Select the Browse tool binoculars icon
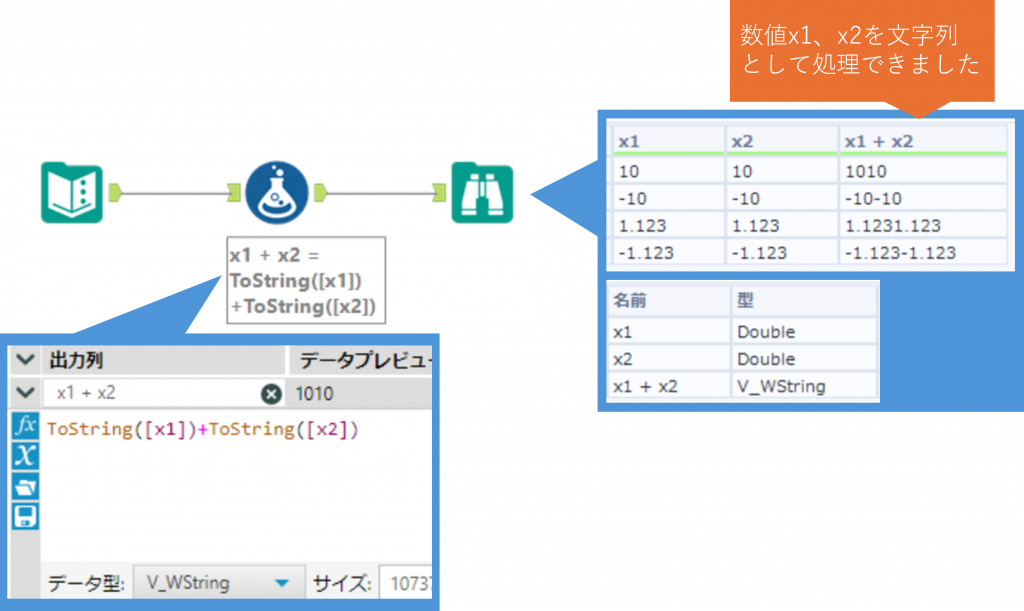 point(481,192)
